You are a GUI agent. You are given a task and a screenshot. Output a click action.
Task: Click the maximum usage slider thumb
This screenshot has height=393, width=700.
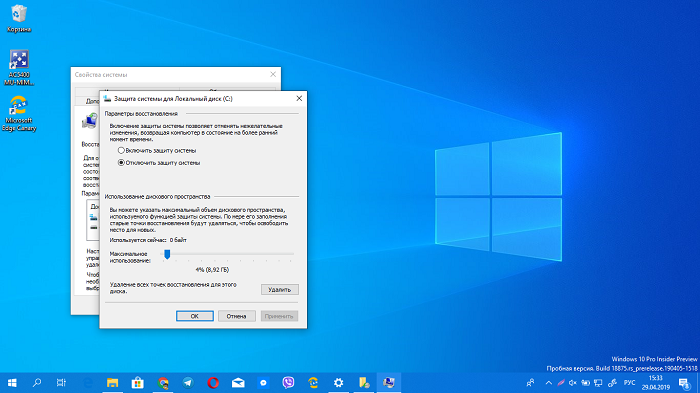(167, 254)
